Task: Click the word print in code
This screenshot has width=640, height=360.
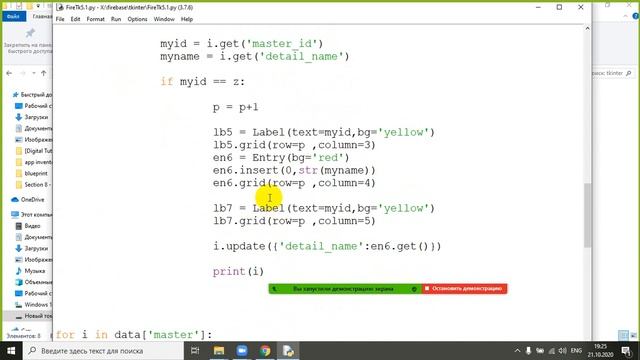Action: (229, 271)
